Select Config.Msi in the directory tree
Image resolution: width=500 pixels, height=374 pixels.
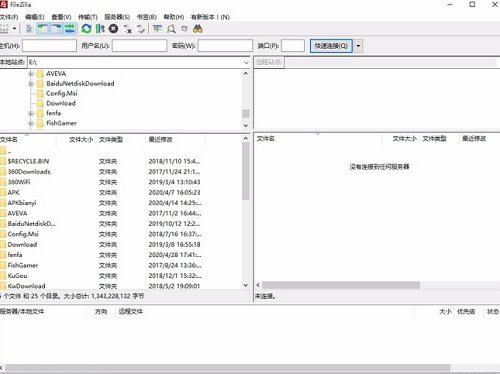tap(62, 93)
